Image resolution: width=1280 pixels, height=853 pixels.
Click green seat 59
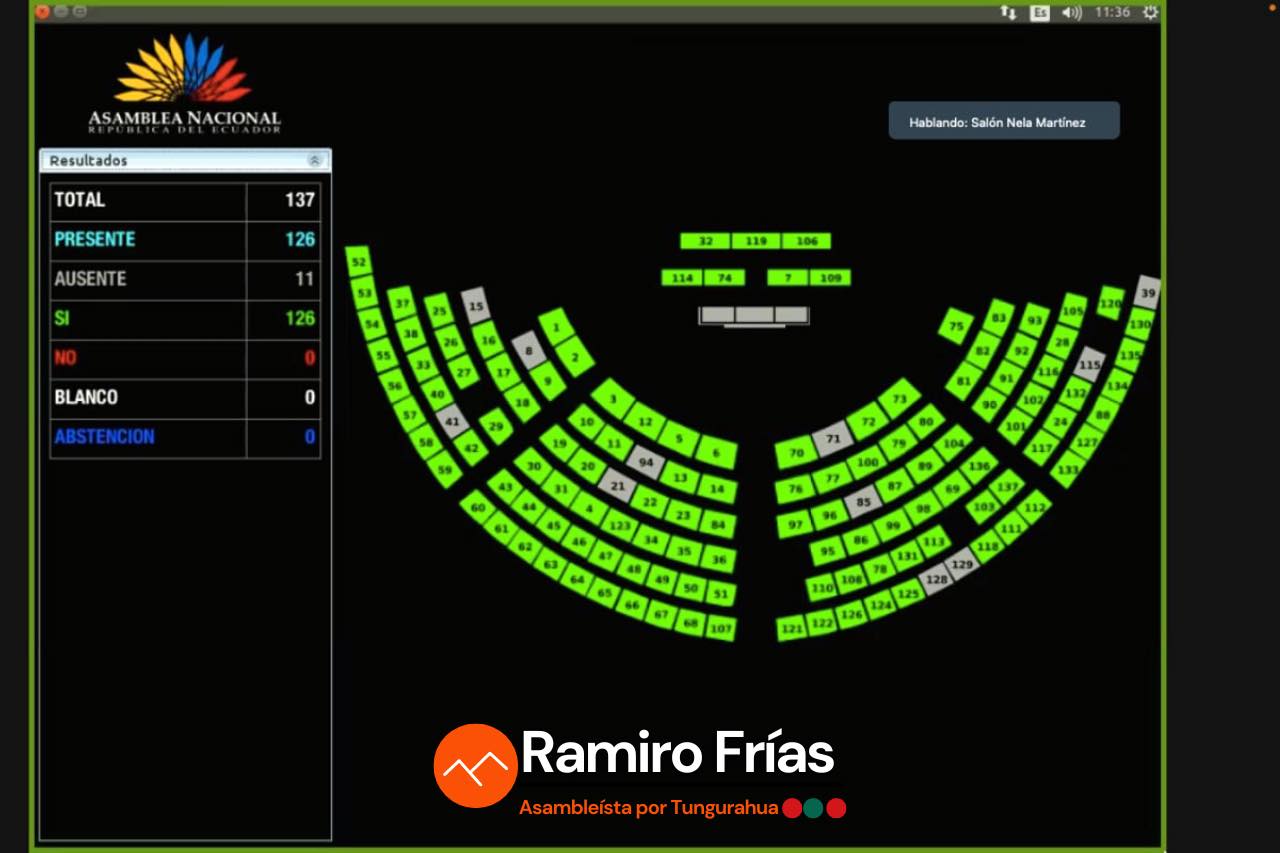coord(445,468)
